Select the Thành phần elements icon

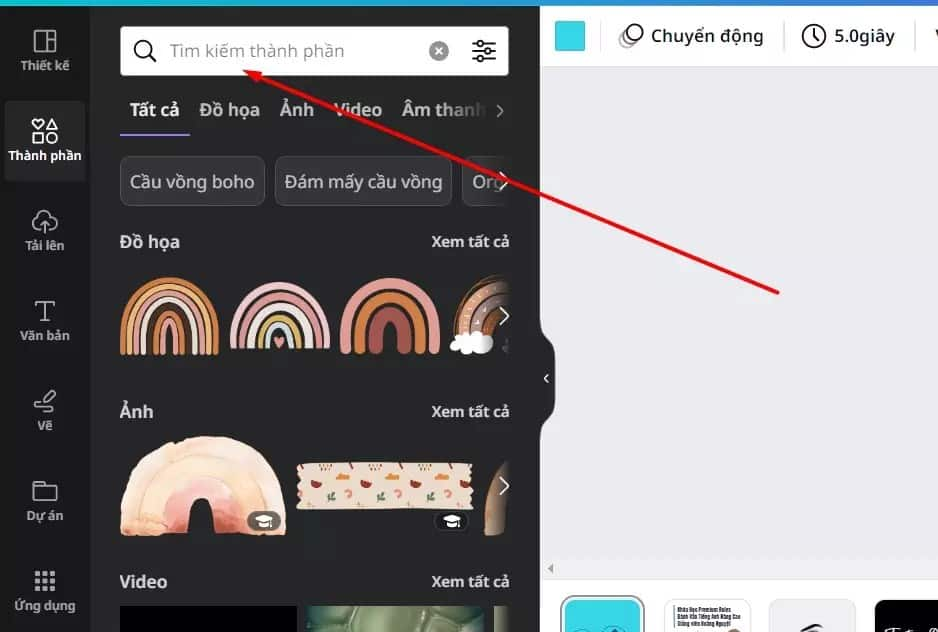pos(44,140)
